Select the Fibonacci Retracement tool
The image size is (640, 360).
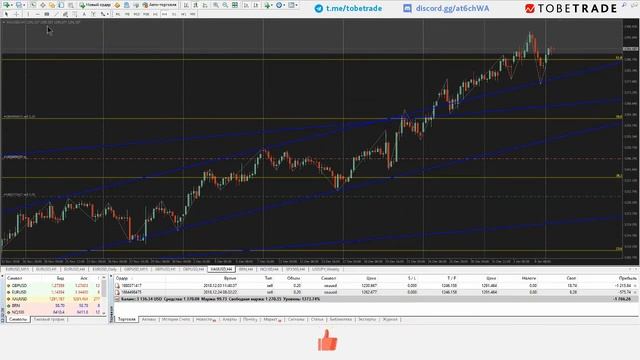(74, 14)
